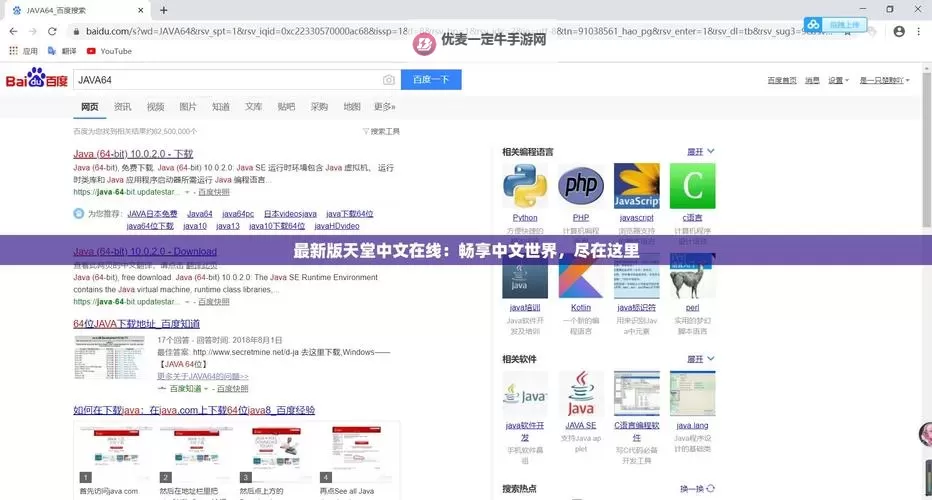Open step 3 tutorial thumbnail
932x500 pixels.
276,453
